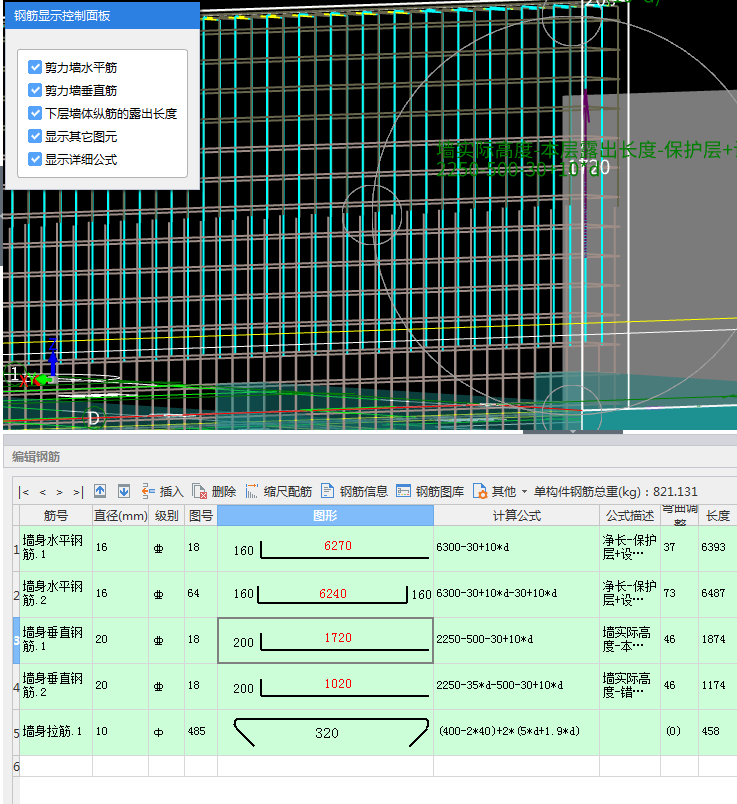Toggle 显示详细公式 checkbox
The height and width of the screenshot is (804, 737).
click(x=35, y=159)
